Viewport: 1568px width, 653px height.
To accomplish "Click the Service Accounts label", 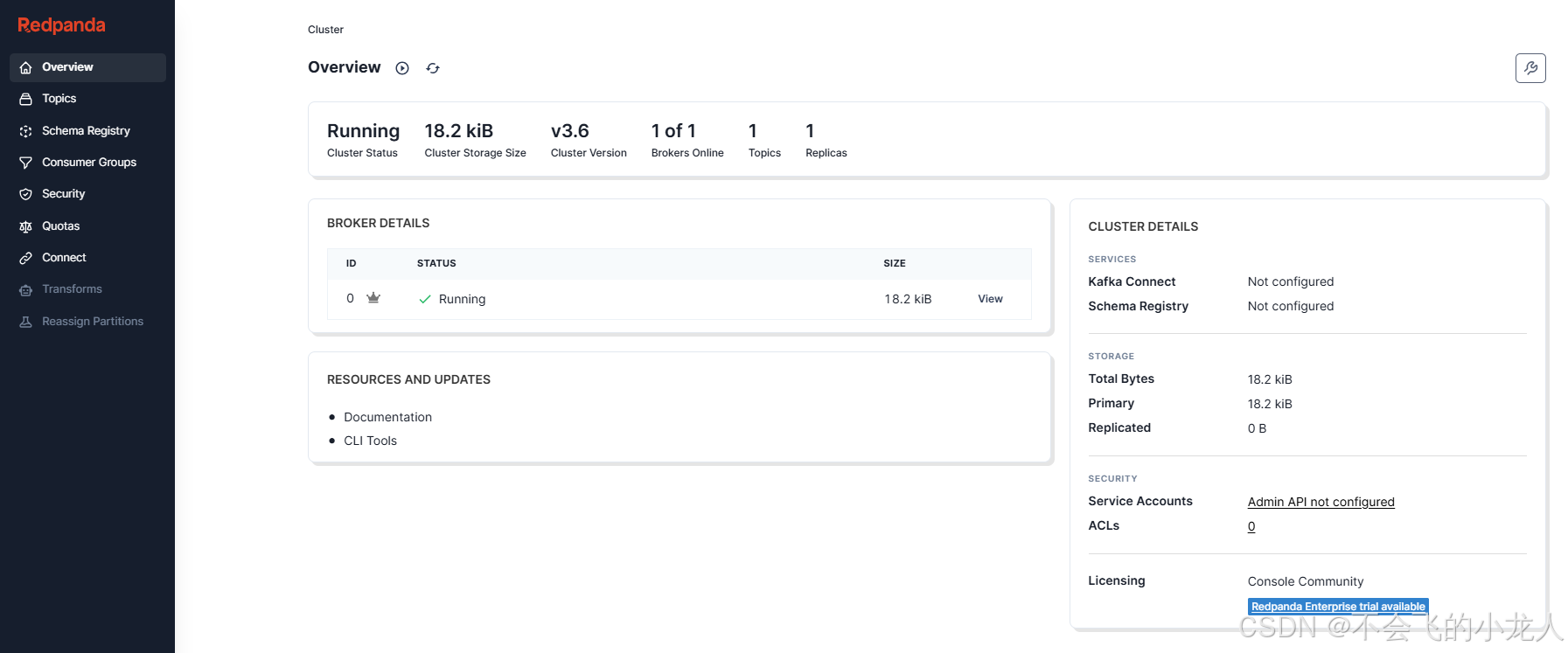I will pyautogui.click(x=1140, y=501).
